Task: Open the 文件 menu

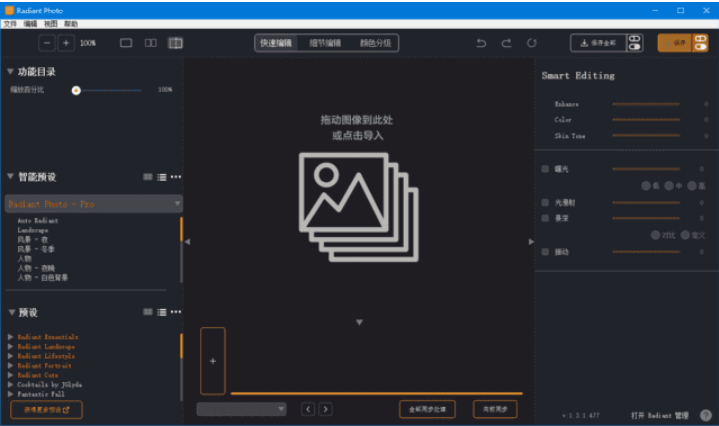Action: (10, 22)
